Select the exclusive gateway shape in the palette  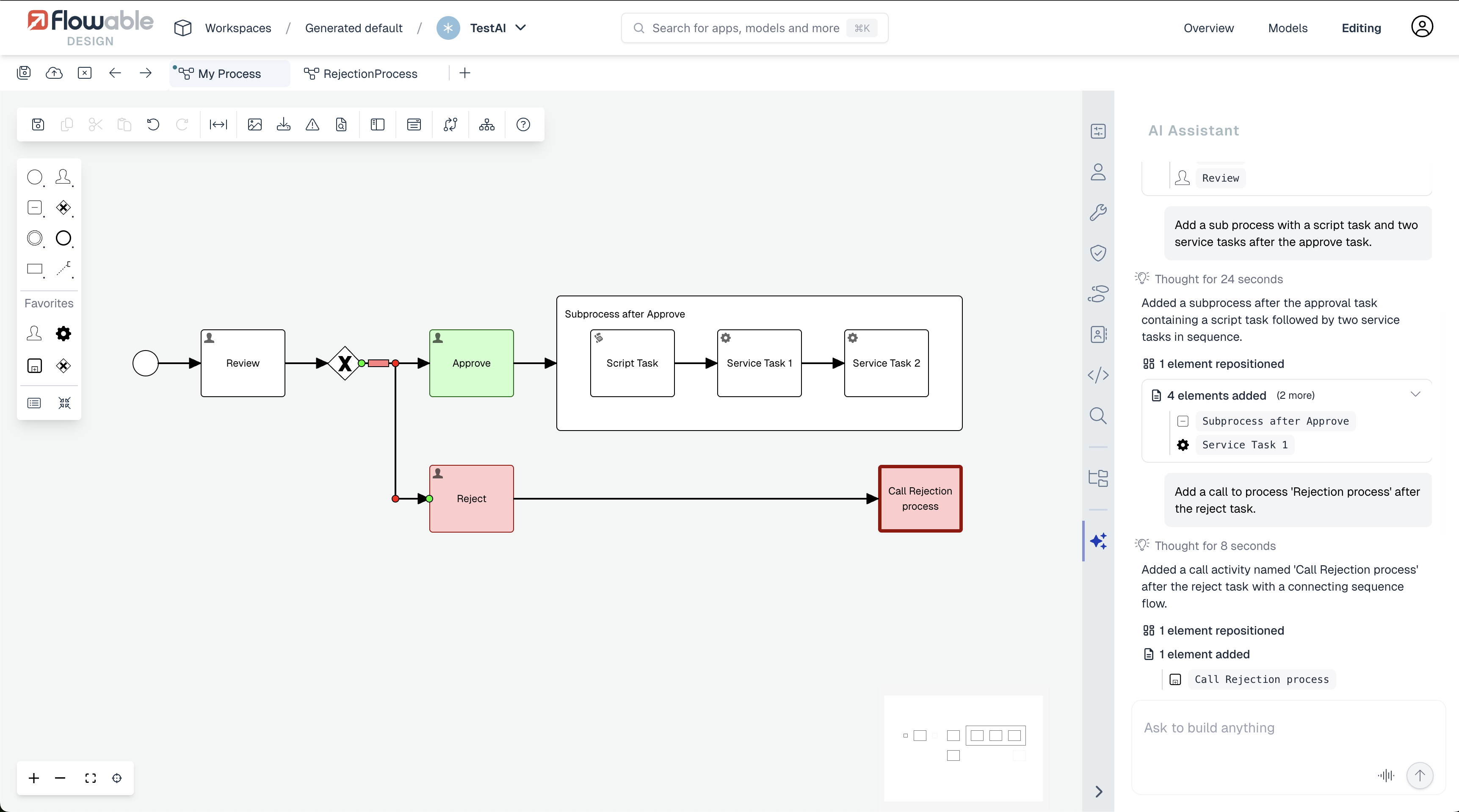[x=63, y=207]
